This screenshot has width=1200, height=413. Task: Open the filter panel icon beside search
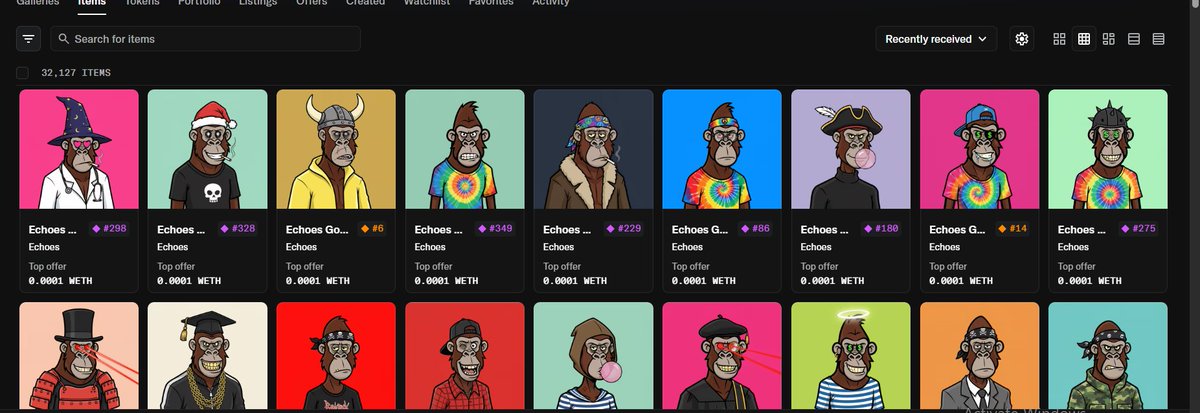[x=29, y=39]
